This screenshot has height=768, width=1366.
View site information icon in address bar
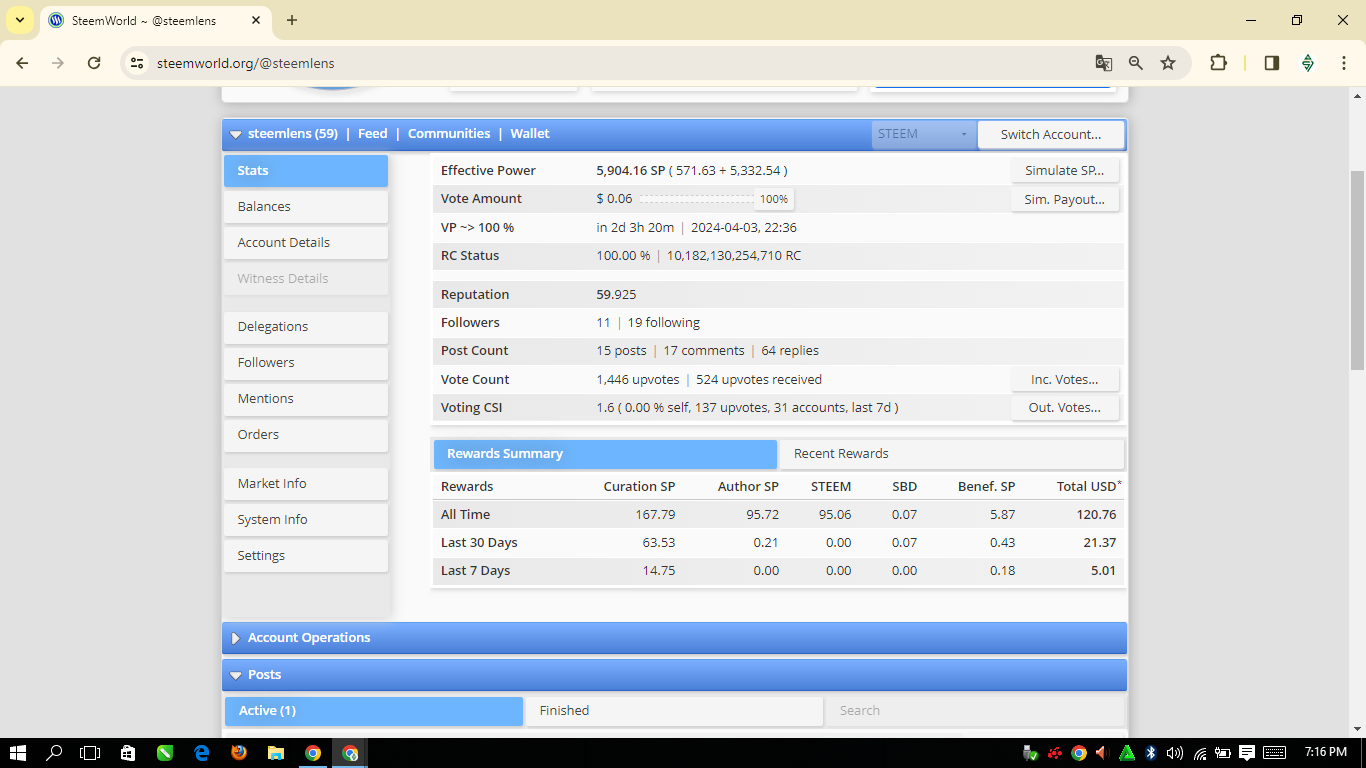pos(138,63)
